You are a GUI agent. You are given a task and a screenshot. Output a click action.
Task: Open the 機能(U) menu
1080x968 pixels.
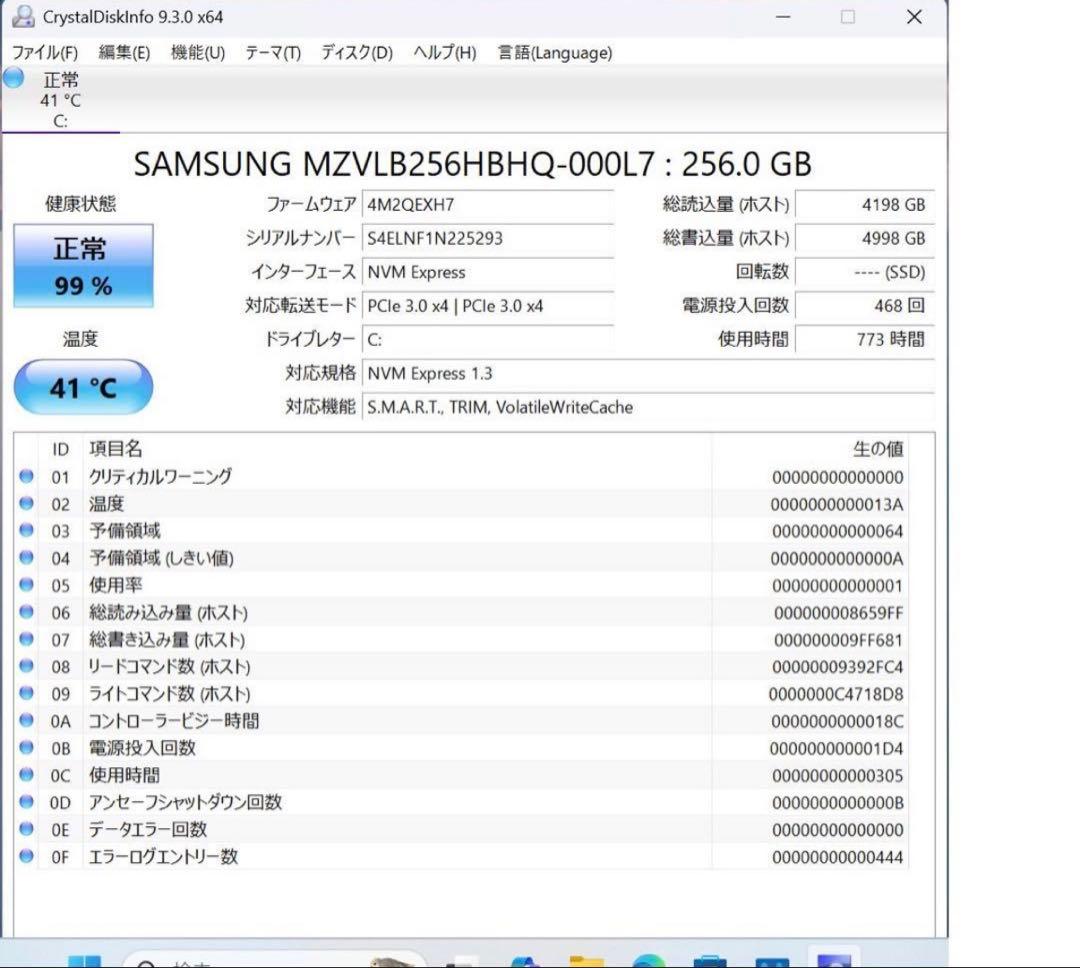(198, 53)
